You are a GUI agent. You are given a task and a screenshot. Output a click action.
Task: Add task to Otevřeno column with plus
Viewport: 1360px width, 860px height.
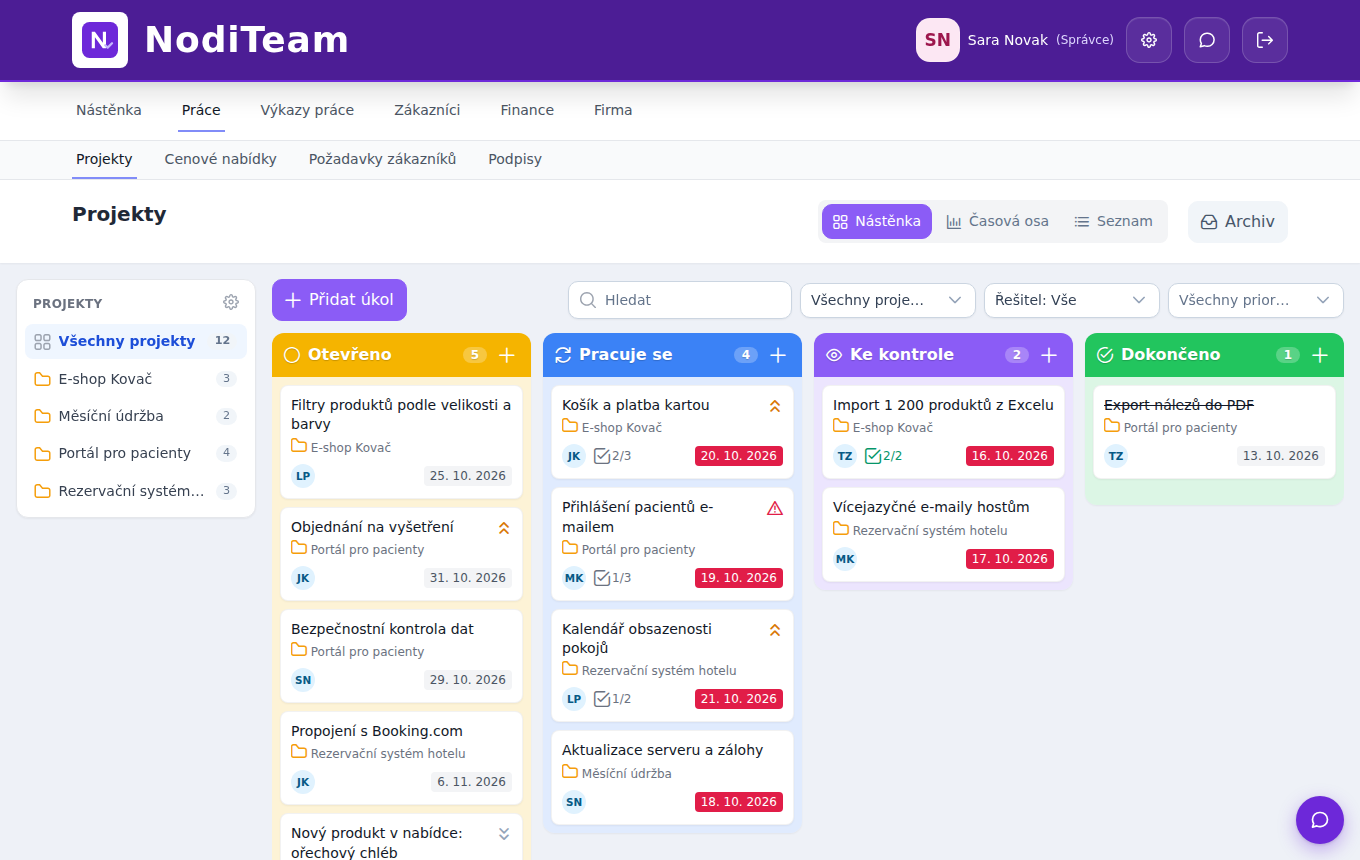click(507, 355)
